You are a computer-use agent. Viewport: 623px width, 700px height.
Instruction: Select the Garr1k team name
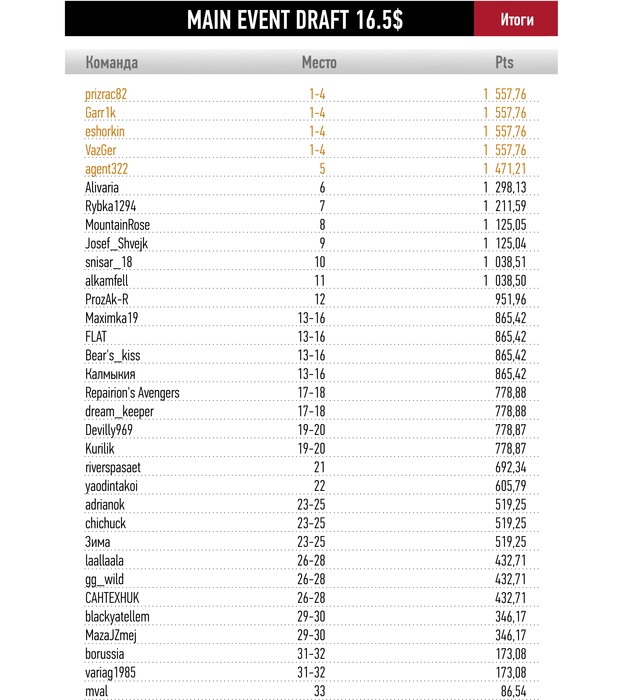100,113
